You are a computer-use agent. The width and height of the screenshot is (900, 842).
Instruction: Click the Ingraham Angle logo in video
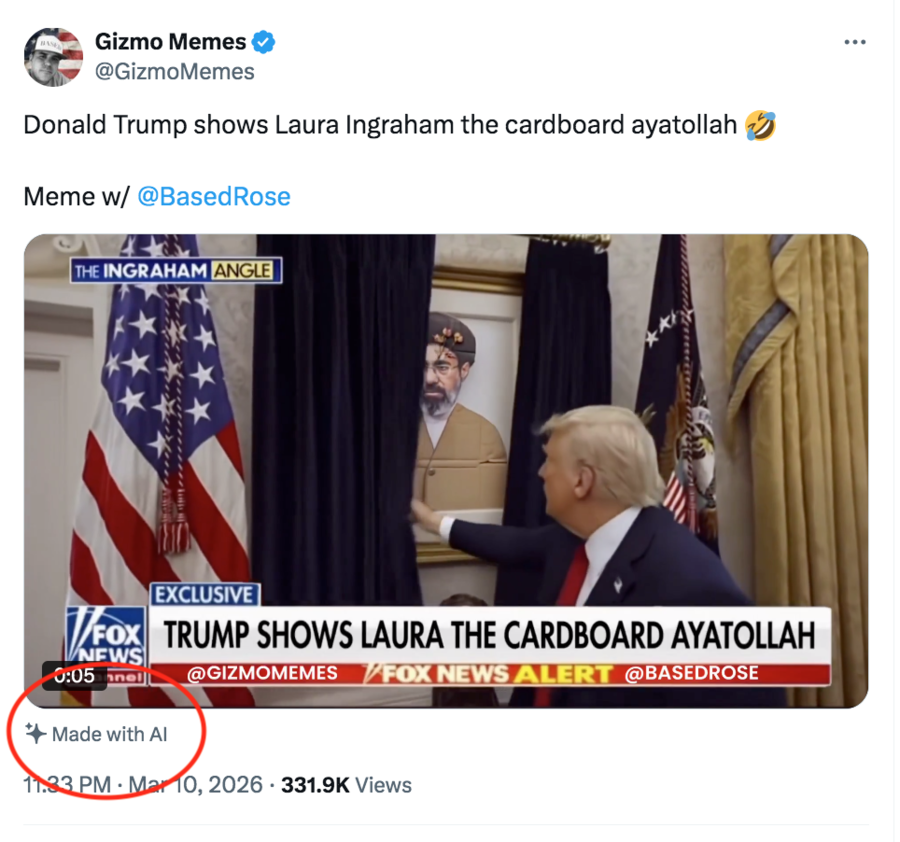click(176, 270)
